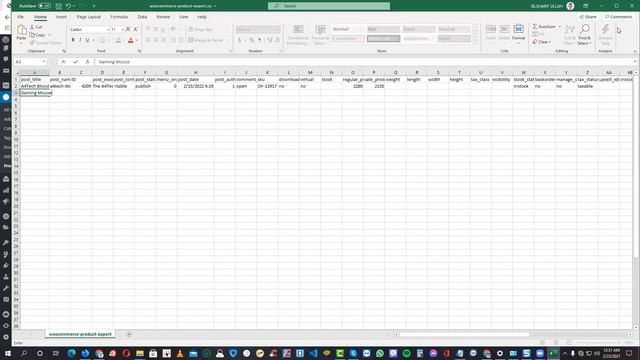Click the Analyze Data icon

(x=605, y=29)
